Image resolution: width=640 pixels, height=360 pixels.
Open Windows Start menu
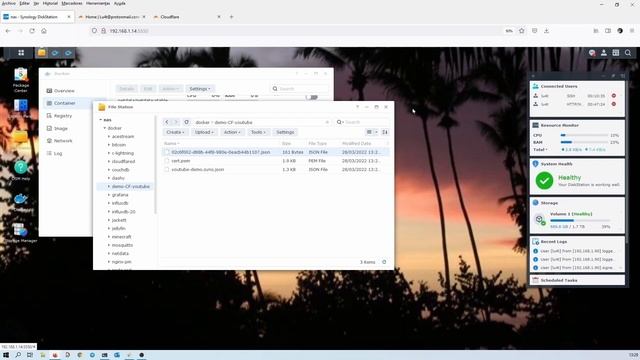tap(6, 355)
